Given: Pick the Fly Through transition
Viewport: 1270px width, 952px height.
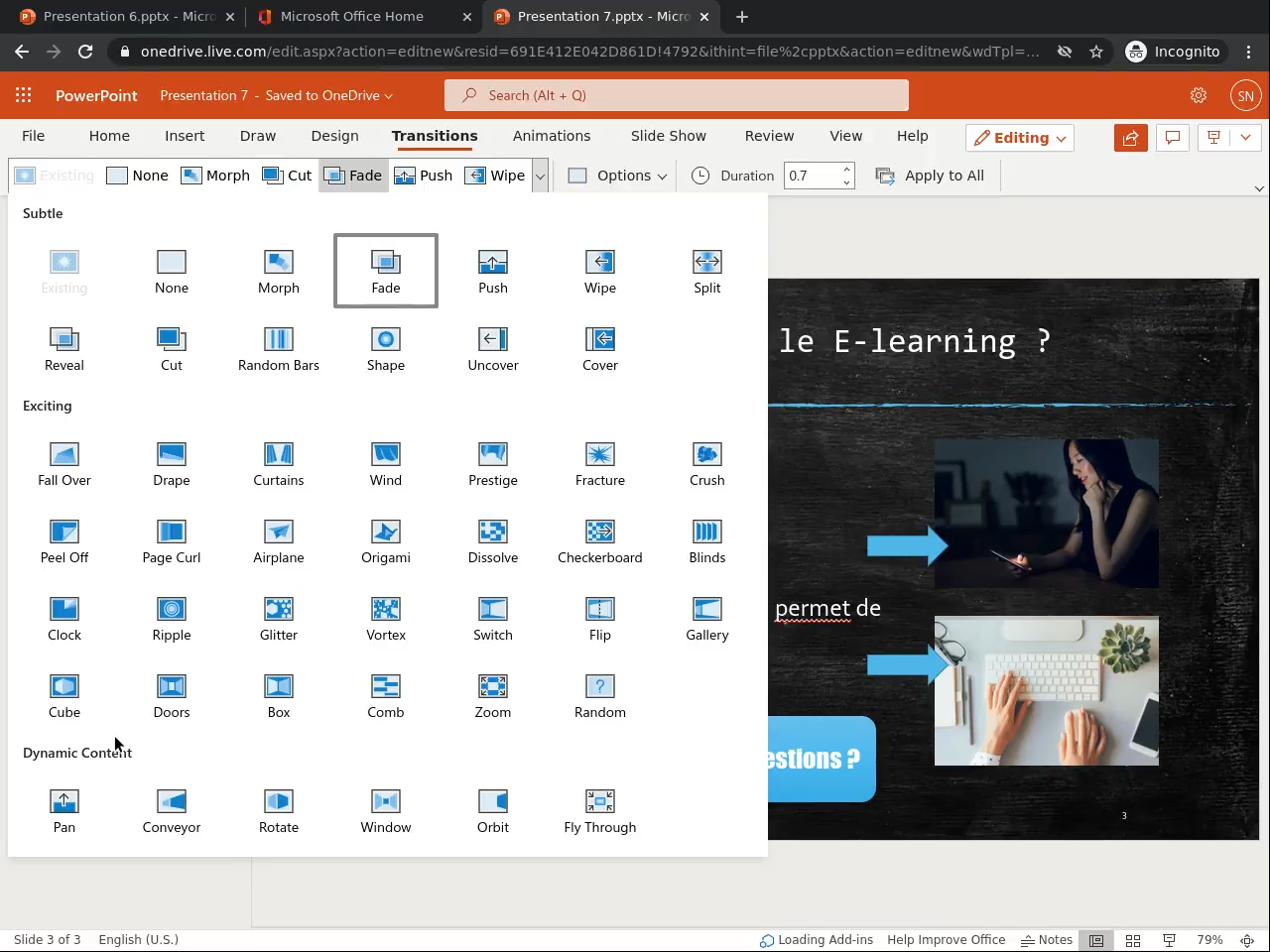Looking at the screenshot, I should tap(599, 810).
